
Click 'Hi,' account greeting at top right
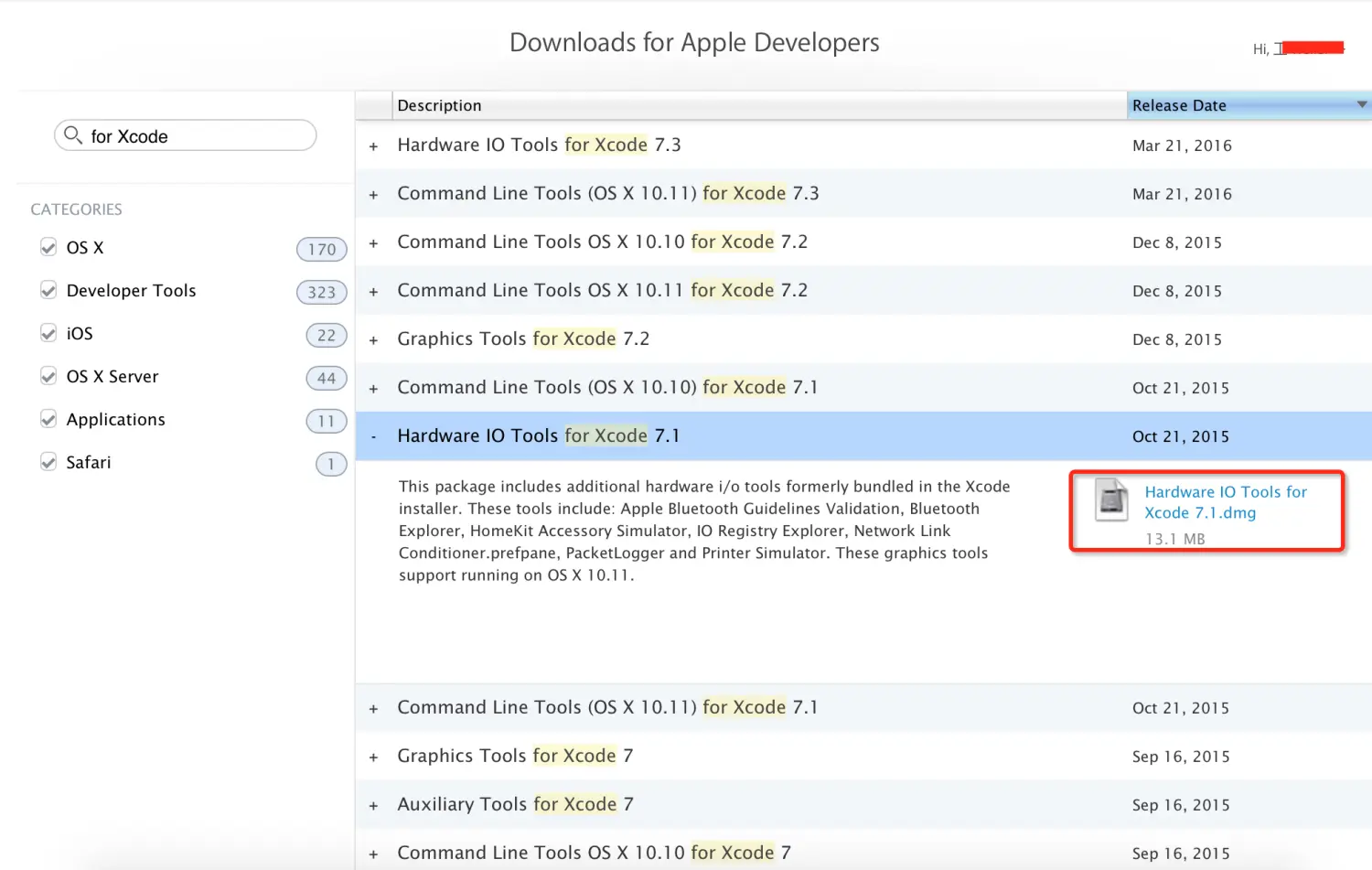(1260, 49)
